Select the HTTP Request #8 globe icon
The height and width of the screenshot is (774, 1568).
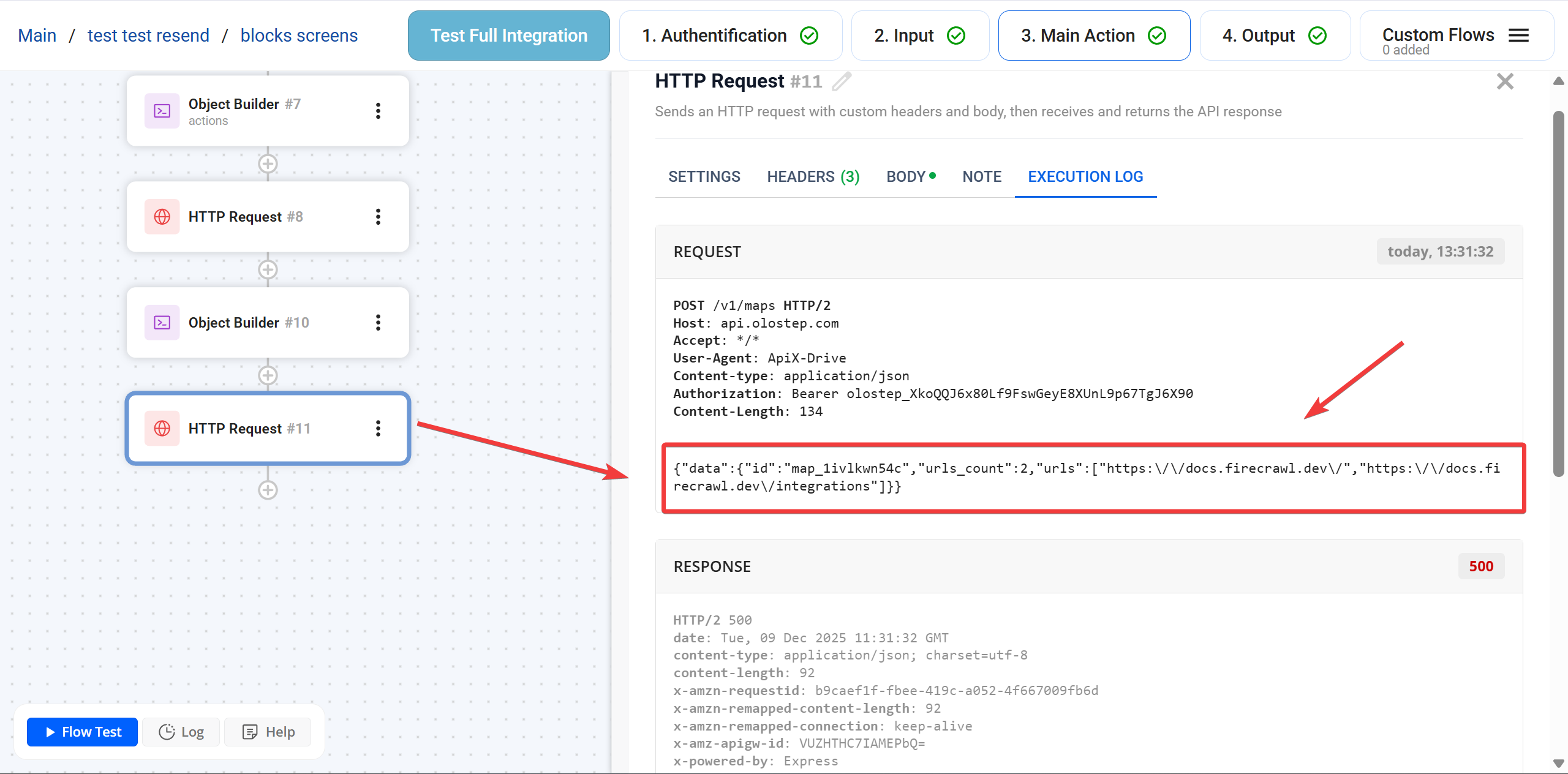tap(162, 217)
